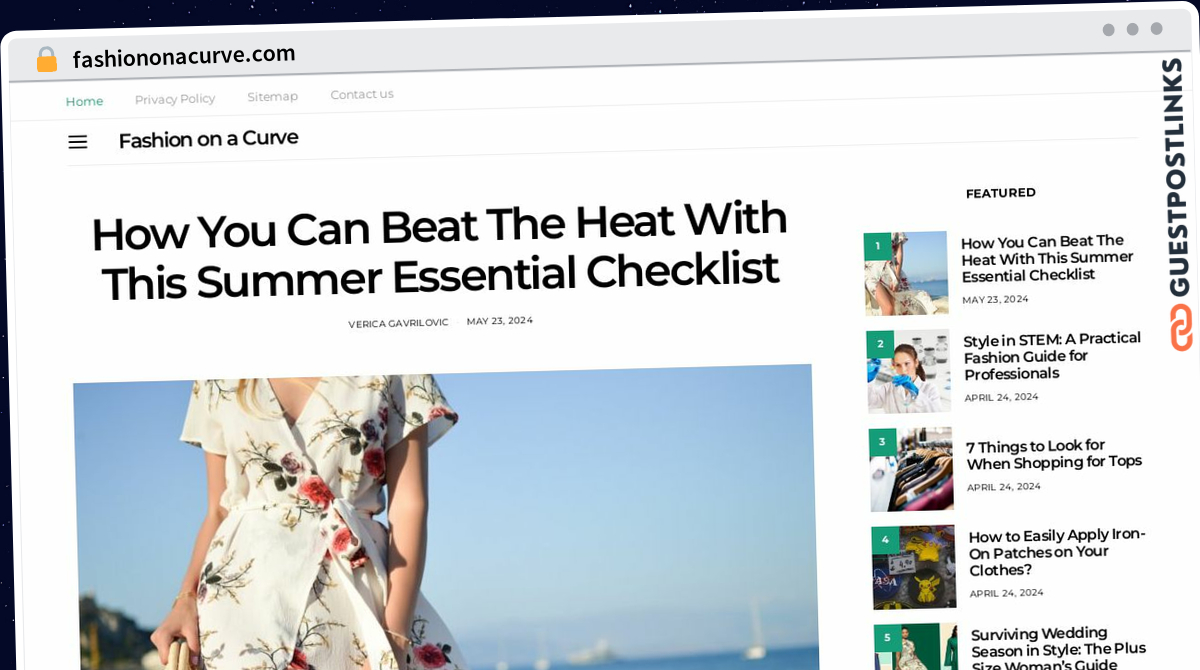Viewport: 1200px width, 670px height.
Task: Click the floral dress hero image
Action: [445, 520]
